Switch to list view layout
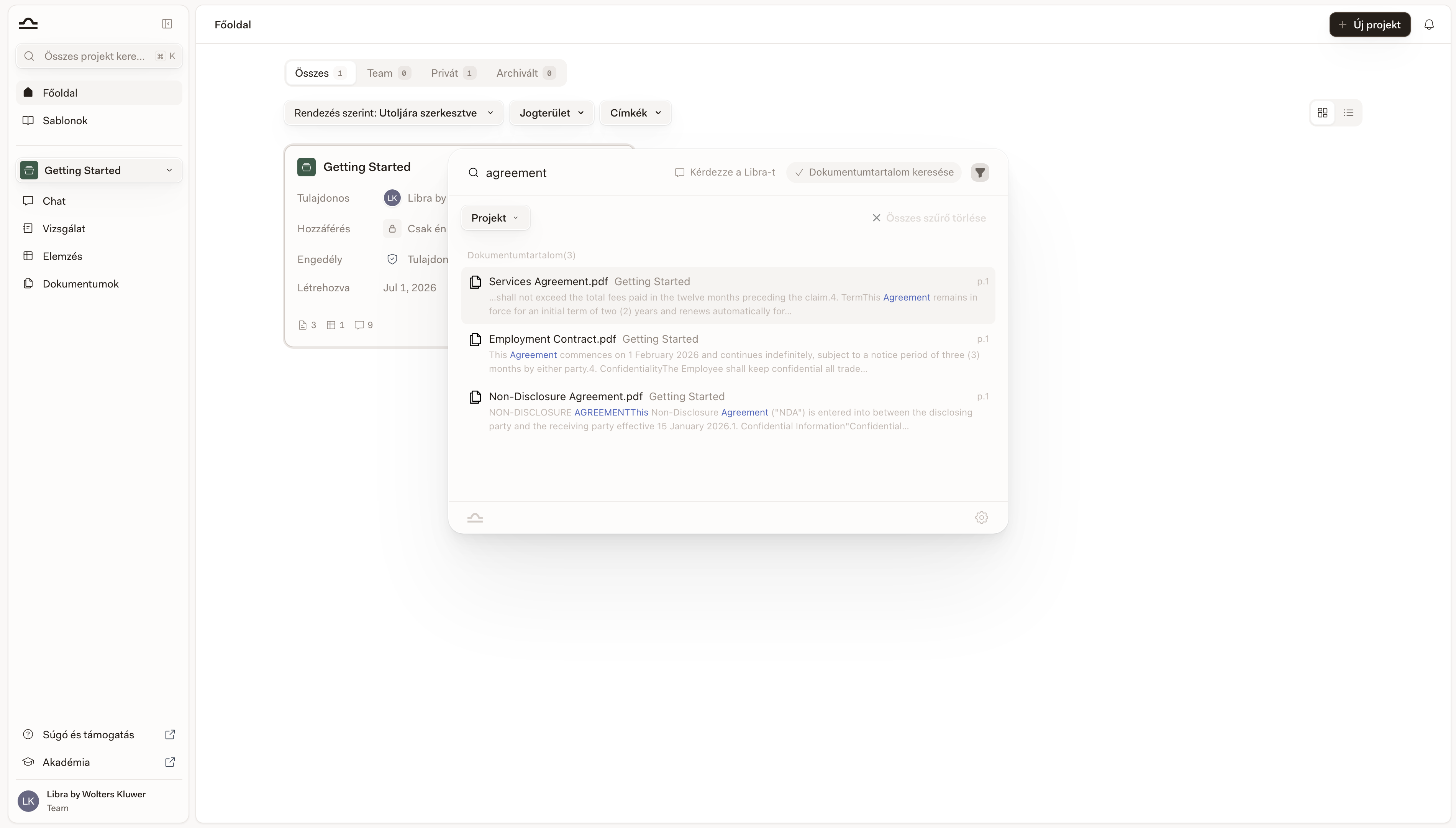This screenshot has height=828, width=1456. pos(1349,113)
